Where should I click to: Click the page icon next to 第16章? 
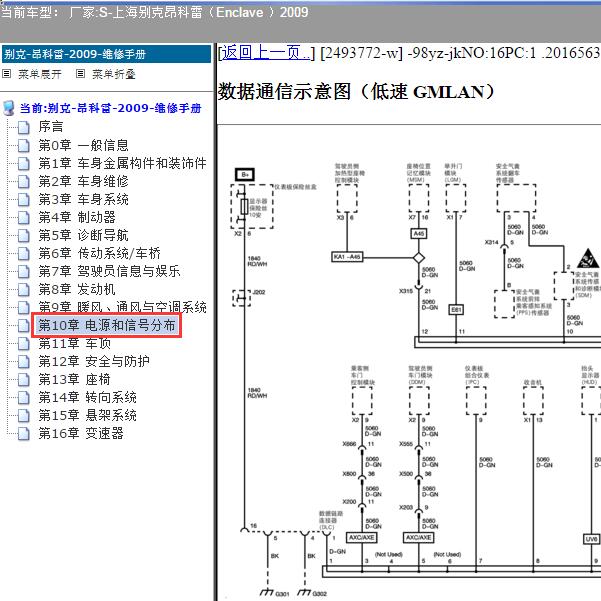(24, 434)
